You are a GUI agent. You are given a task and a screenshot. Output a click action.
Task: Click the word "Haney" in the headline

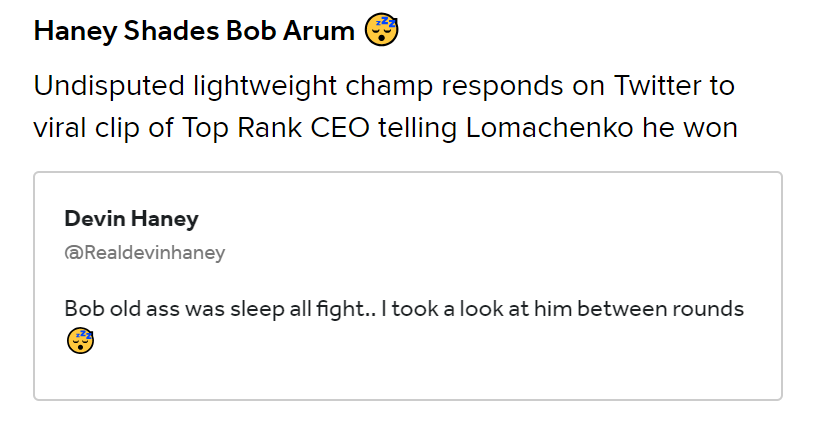pyautogui.click(x=76, y=31)
